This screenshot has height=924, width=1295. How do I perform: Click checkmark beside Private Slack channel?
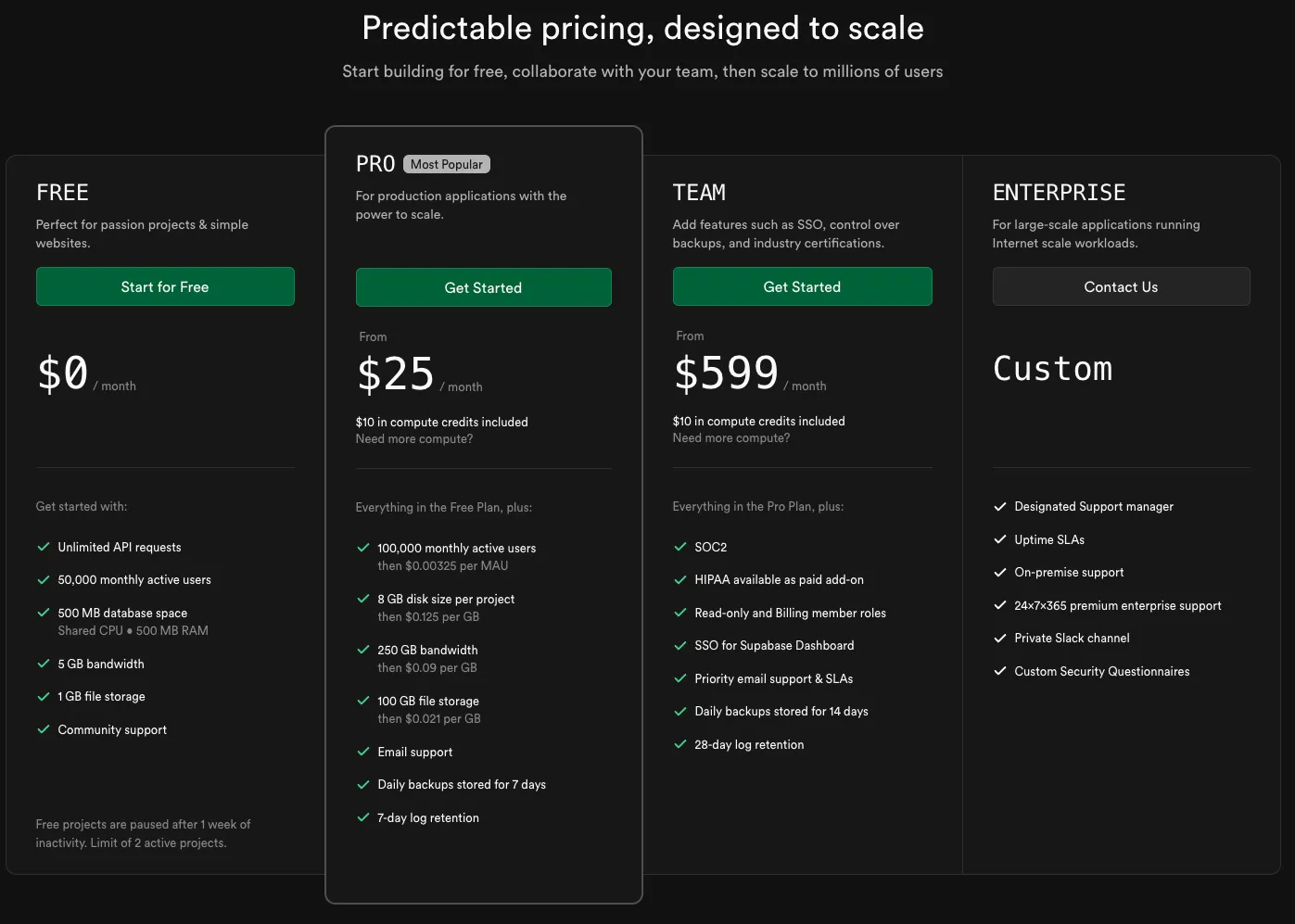pyautogui.click(x=1000, y=639)
